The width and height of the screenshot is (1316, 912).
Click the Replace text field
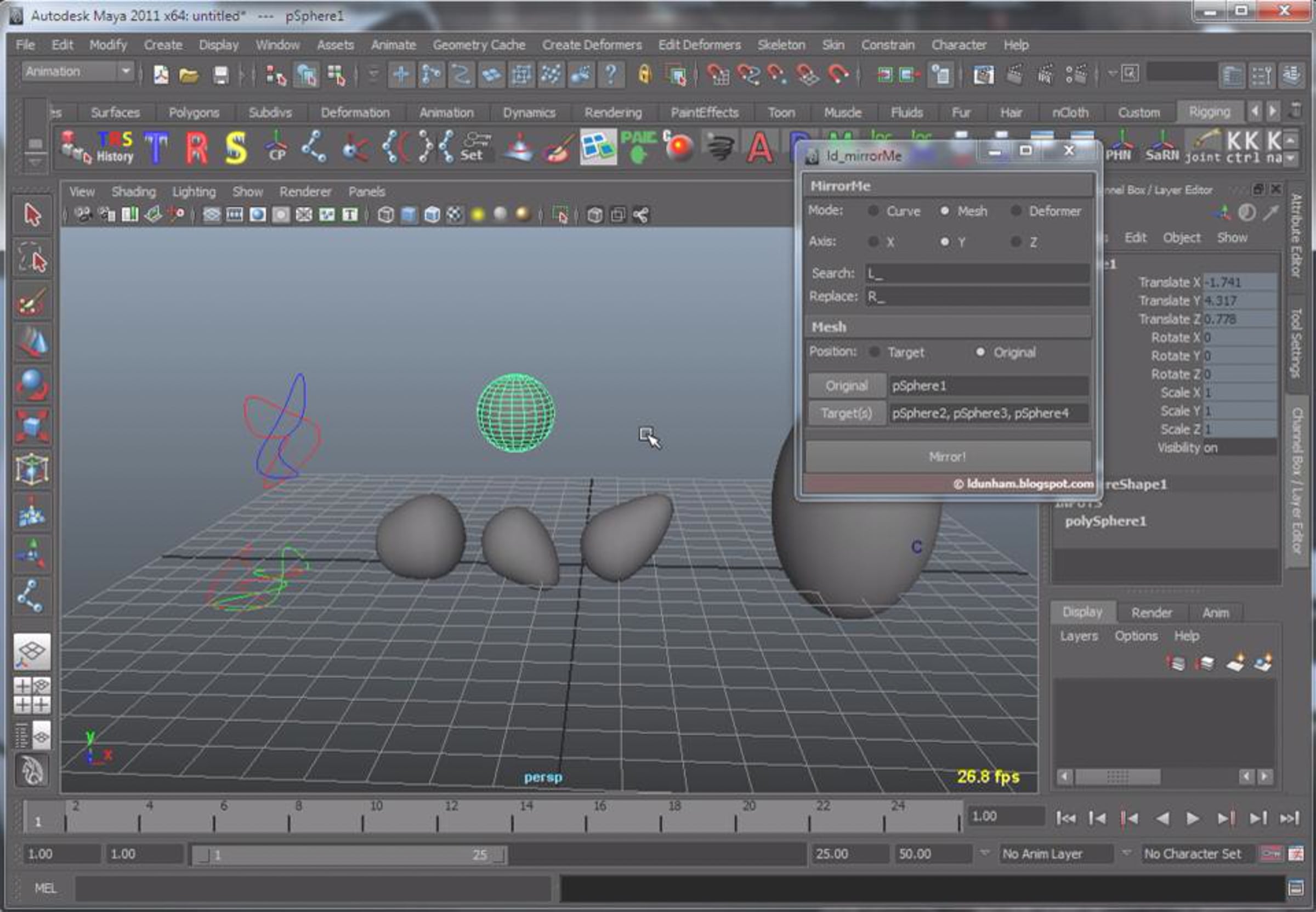[x=977, y=297]
